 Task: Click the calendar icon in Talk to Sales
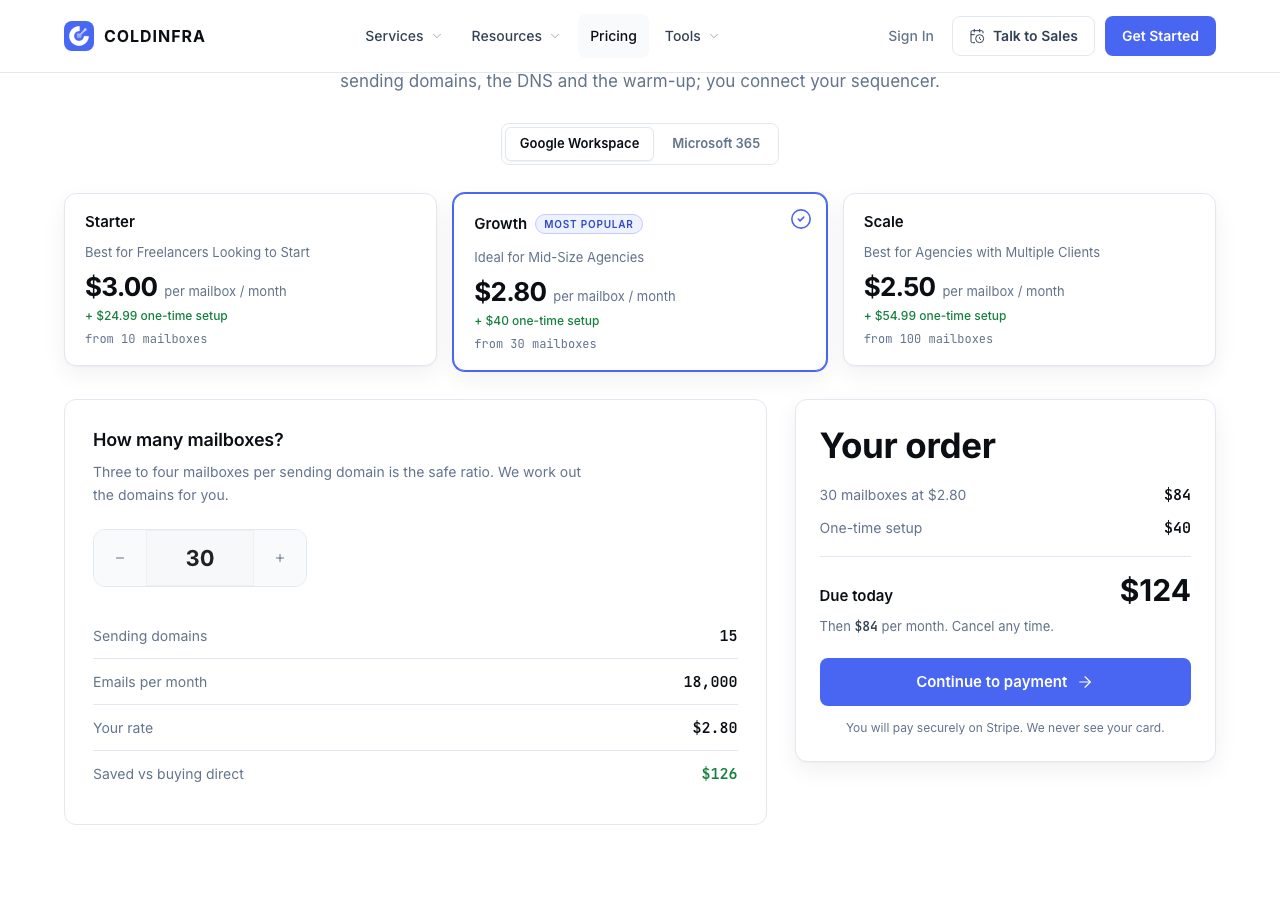point(977,36)
